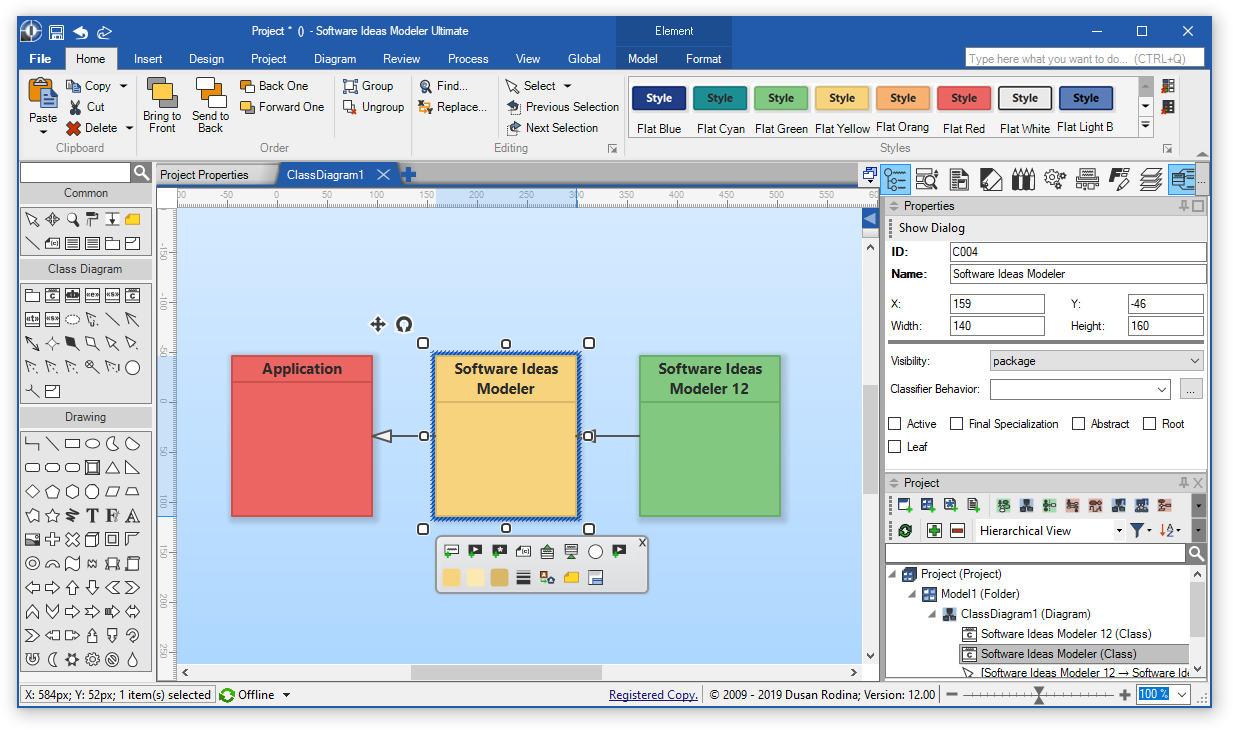Collapse the Model1 (Folder) tree node

pyautogui.click(x=911, y=594)
